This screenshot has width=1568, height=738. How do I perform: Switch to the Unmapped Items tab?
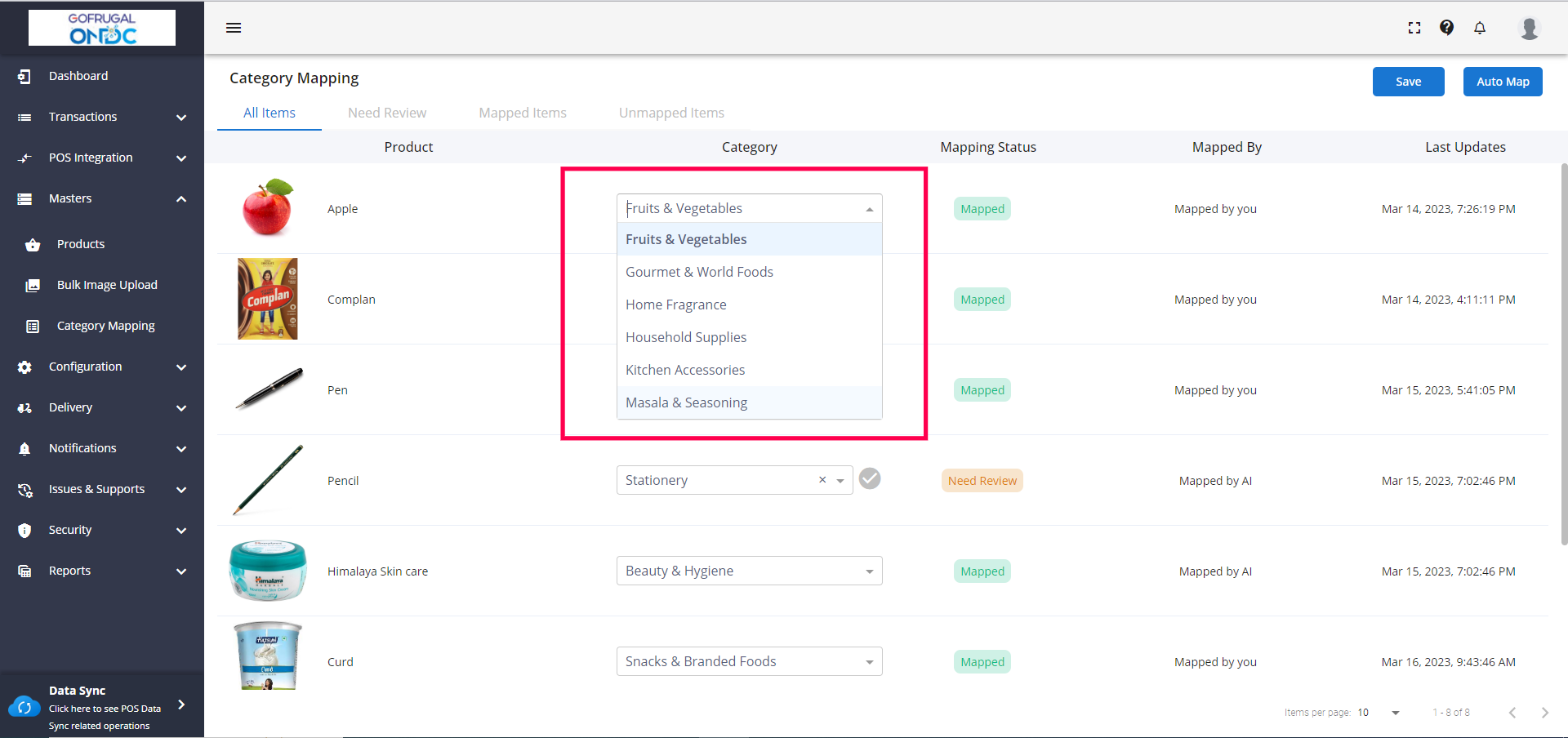(671, 113)
